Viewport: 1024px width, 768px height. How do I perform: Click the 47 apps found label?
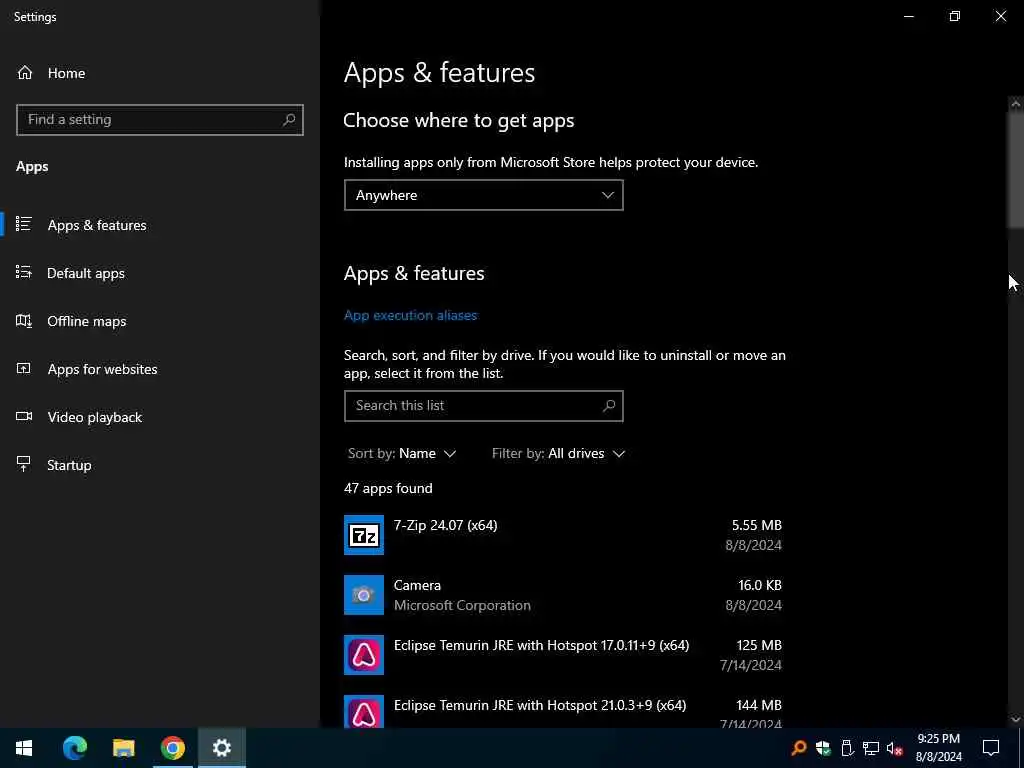pyautogui.click(x=388, y=488)
